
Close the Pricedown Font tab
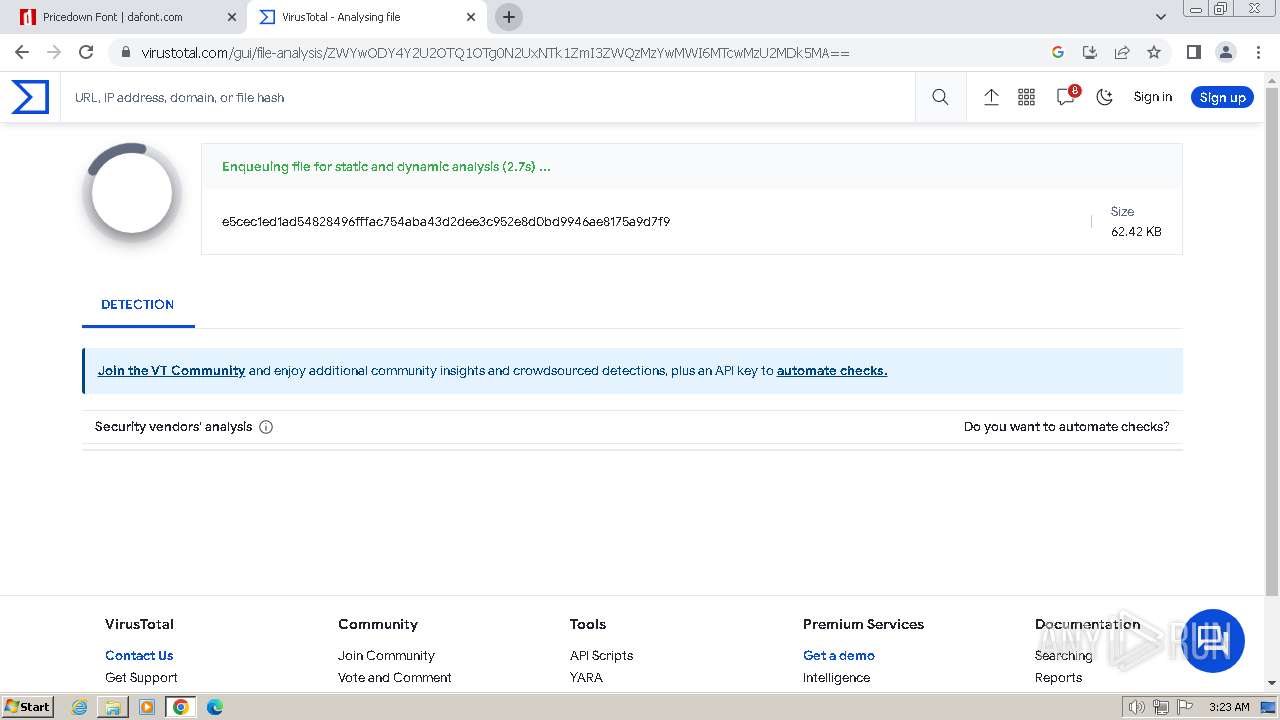pos(232,17)
